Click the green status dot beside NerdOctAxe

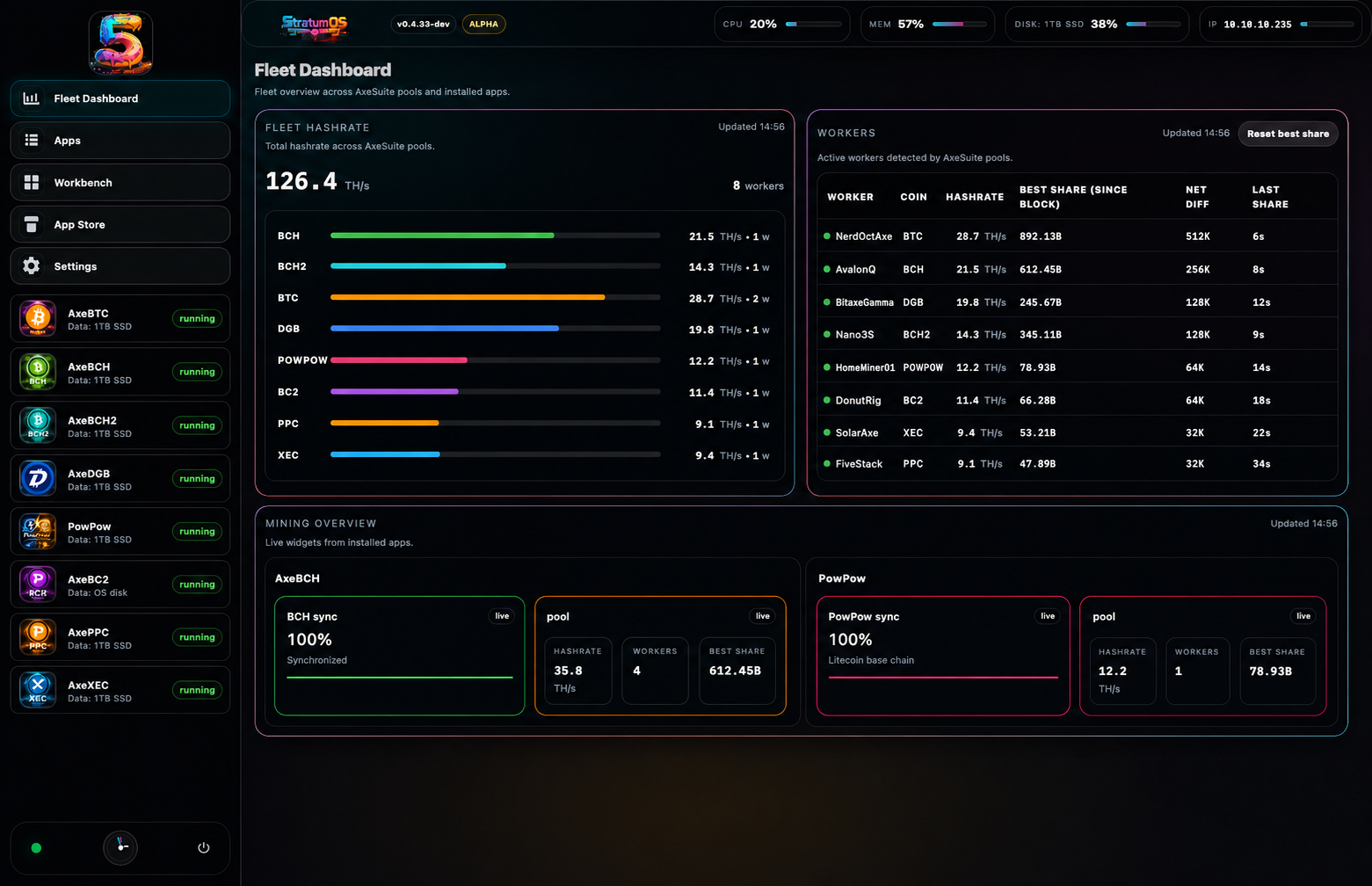(827, 236)
